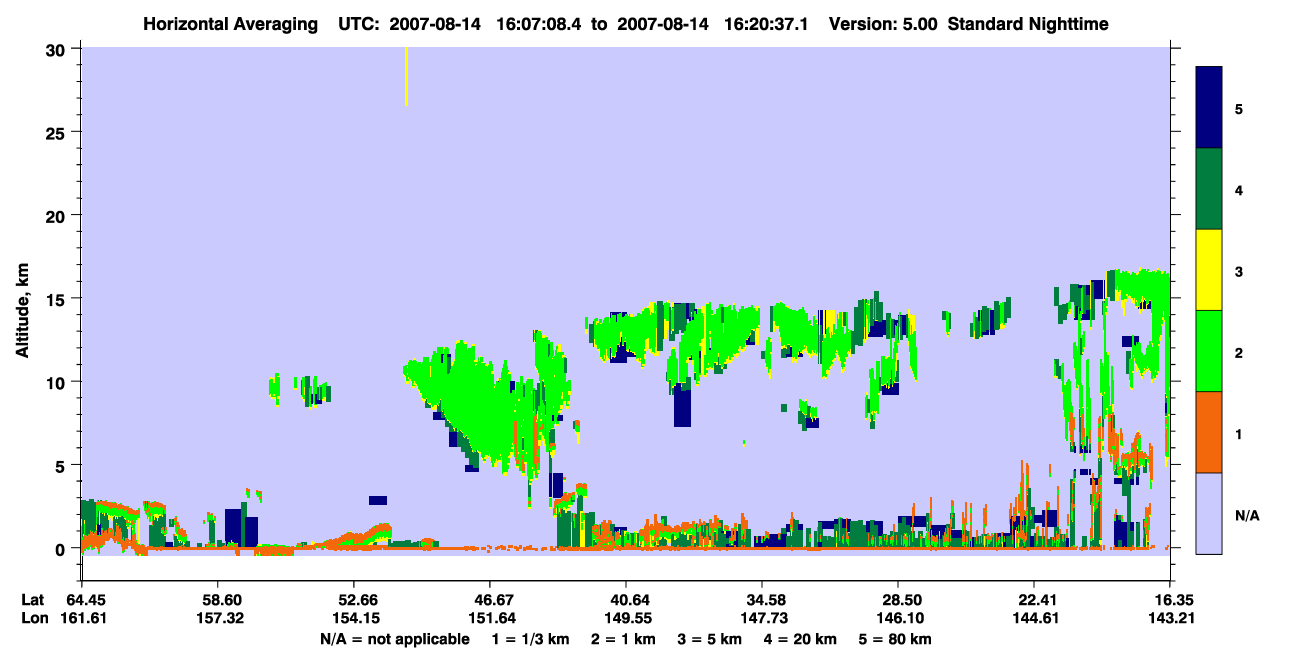This screenshot has height=667, width=1300.
Task: Click the longitude value 154.15
Action: coord(355,618)
